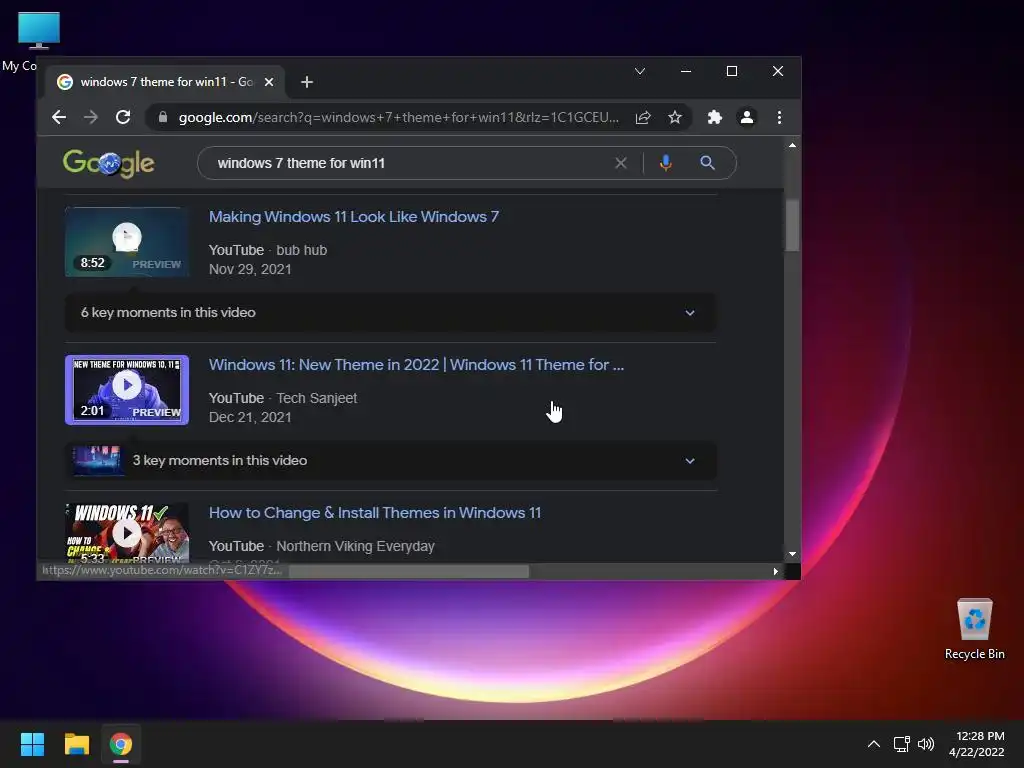
Task: Open the tab search chevron in title bar
Action: pyautogui.click(x=640, y=71)
